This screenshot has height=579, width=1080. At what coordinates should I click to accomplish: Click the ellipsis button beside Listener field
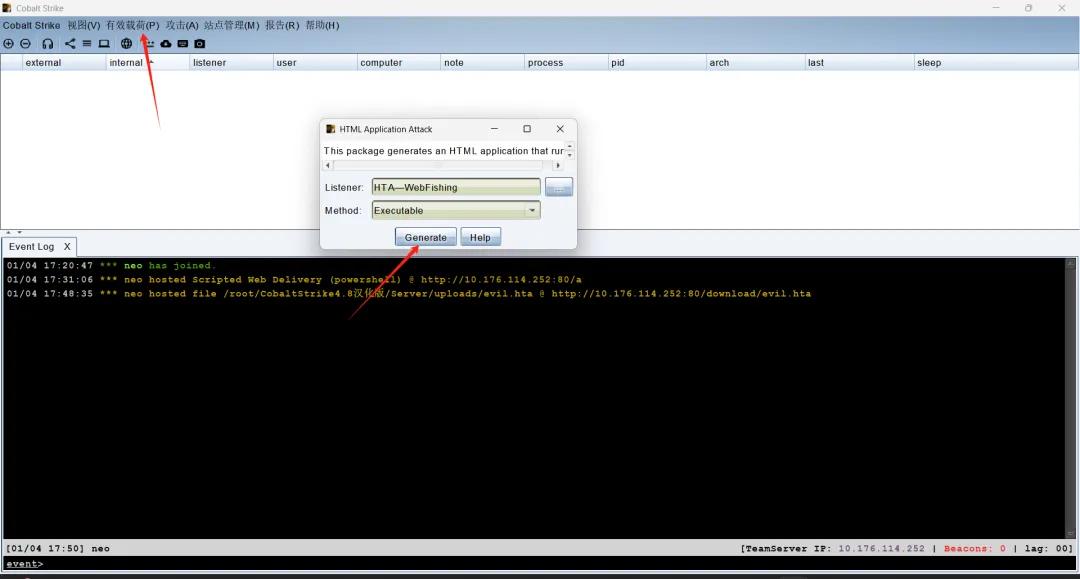click(559, 187)
